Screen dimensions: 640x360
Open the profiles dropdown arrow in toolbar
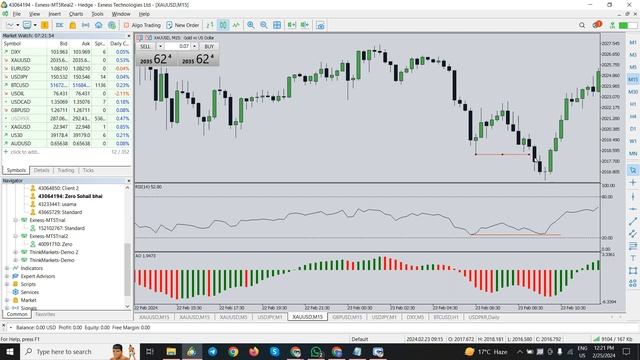(x=35, y=25)
